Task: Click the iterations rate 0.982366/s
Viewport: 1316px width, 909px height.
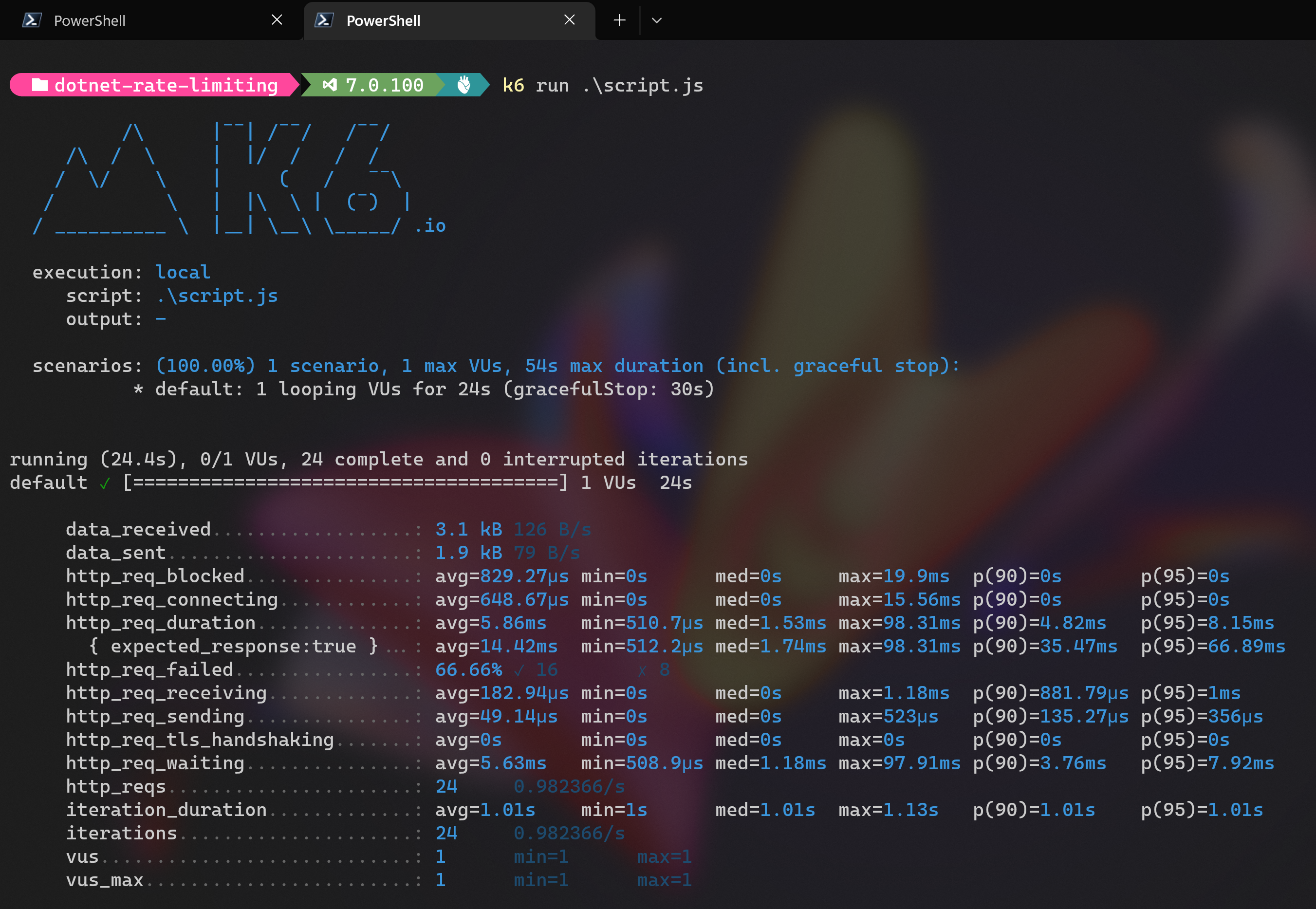Action: [x=570, y=833]
